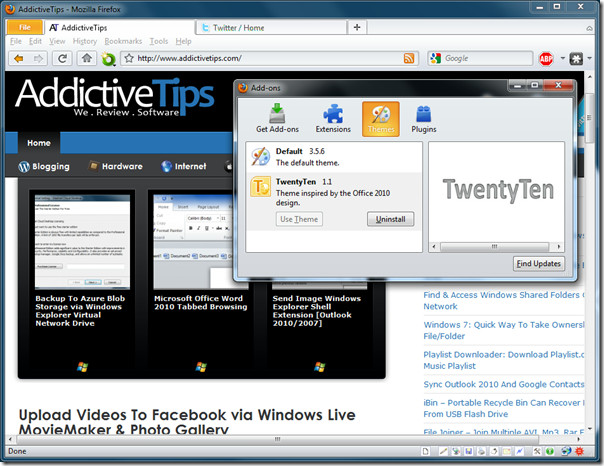This screenshot has height=466, width=604.
Task: Click the TwentyTen preview image
Action: click(498, 190)
